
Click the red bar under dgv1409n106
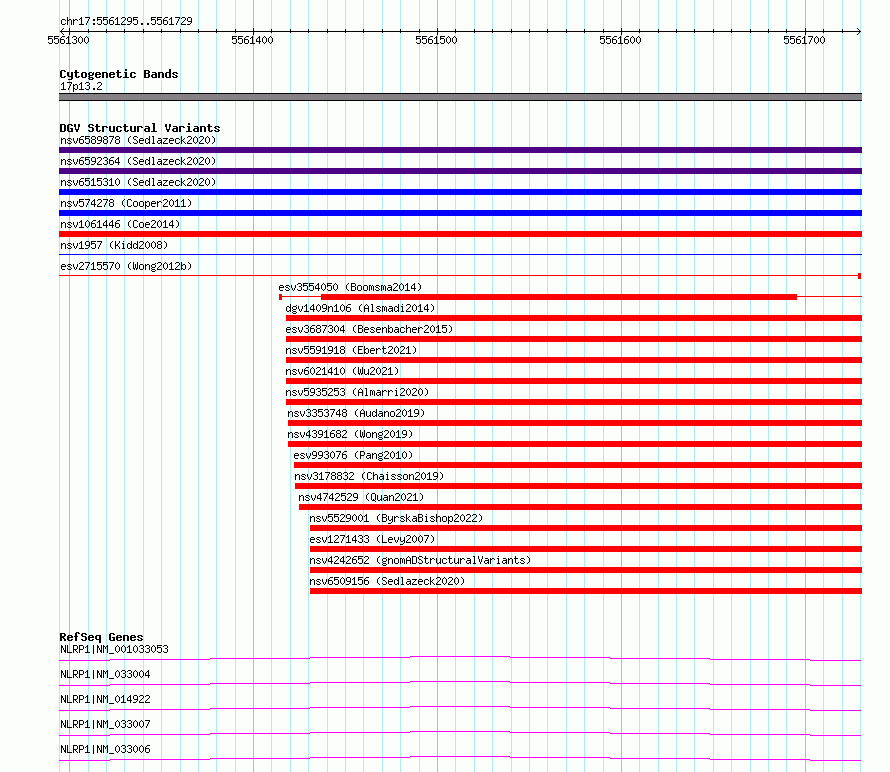coord(574,318)
